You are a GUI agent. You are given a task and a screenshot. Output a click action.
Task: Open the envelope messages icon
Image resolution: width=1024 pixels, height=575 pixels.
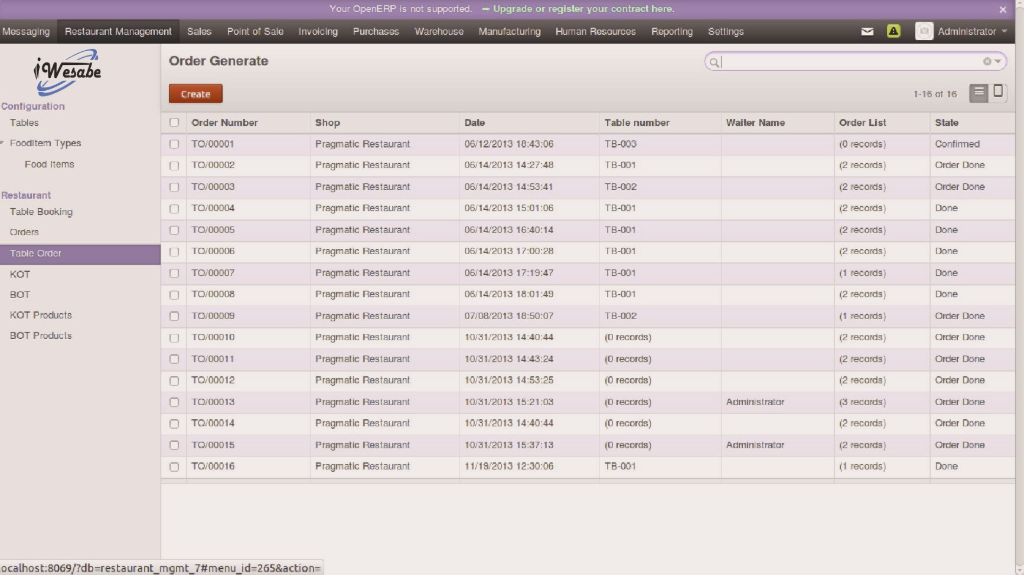[867, 32]
